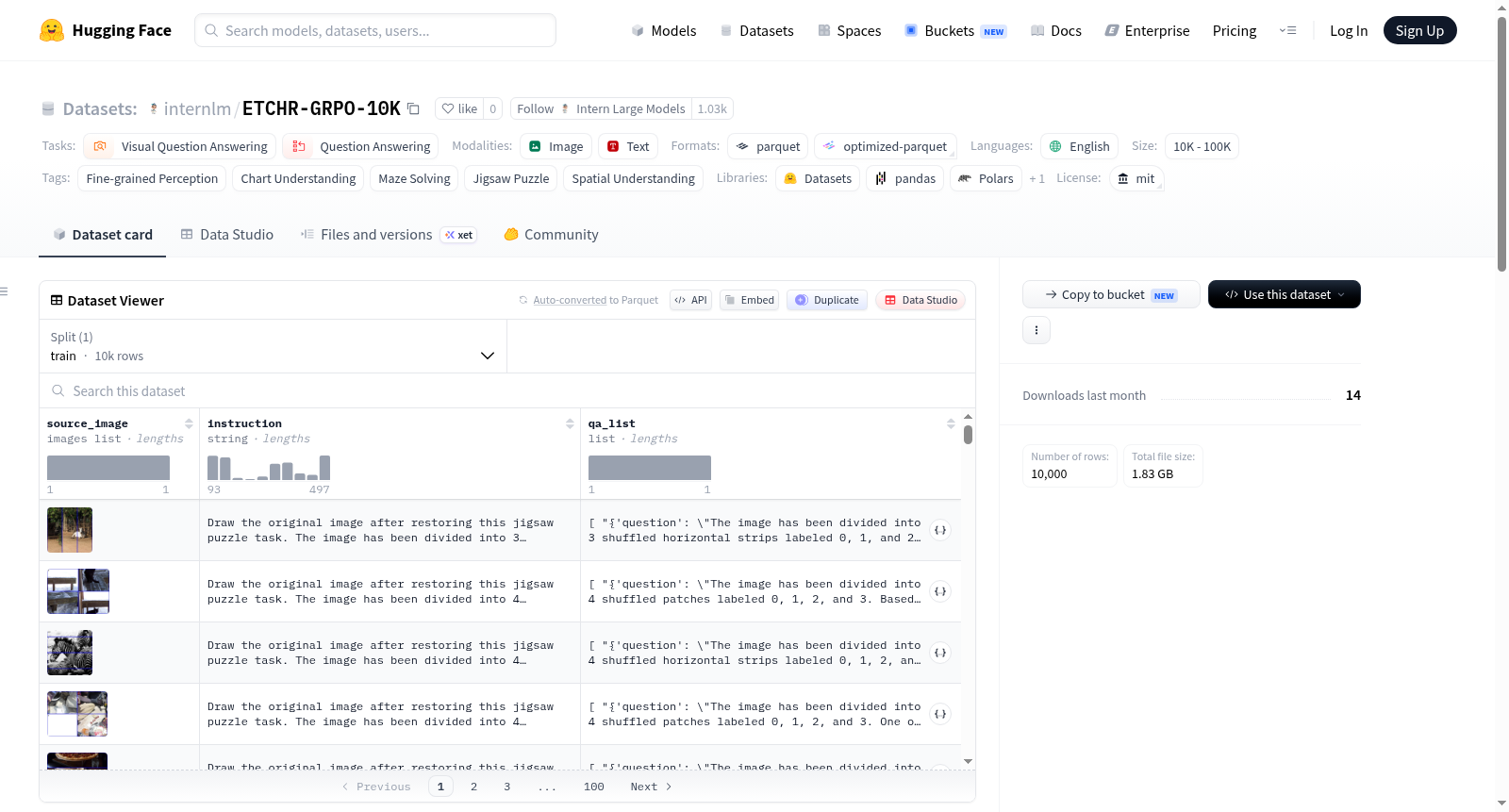Open the pandas library tag

905,178
